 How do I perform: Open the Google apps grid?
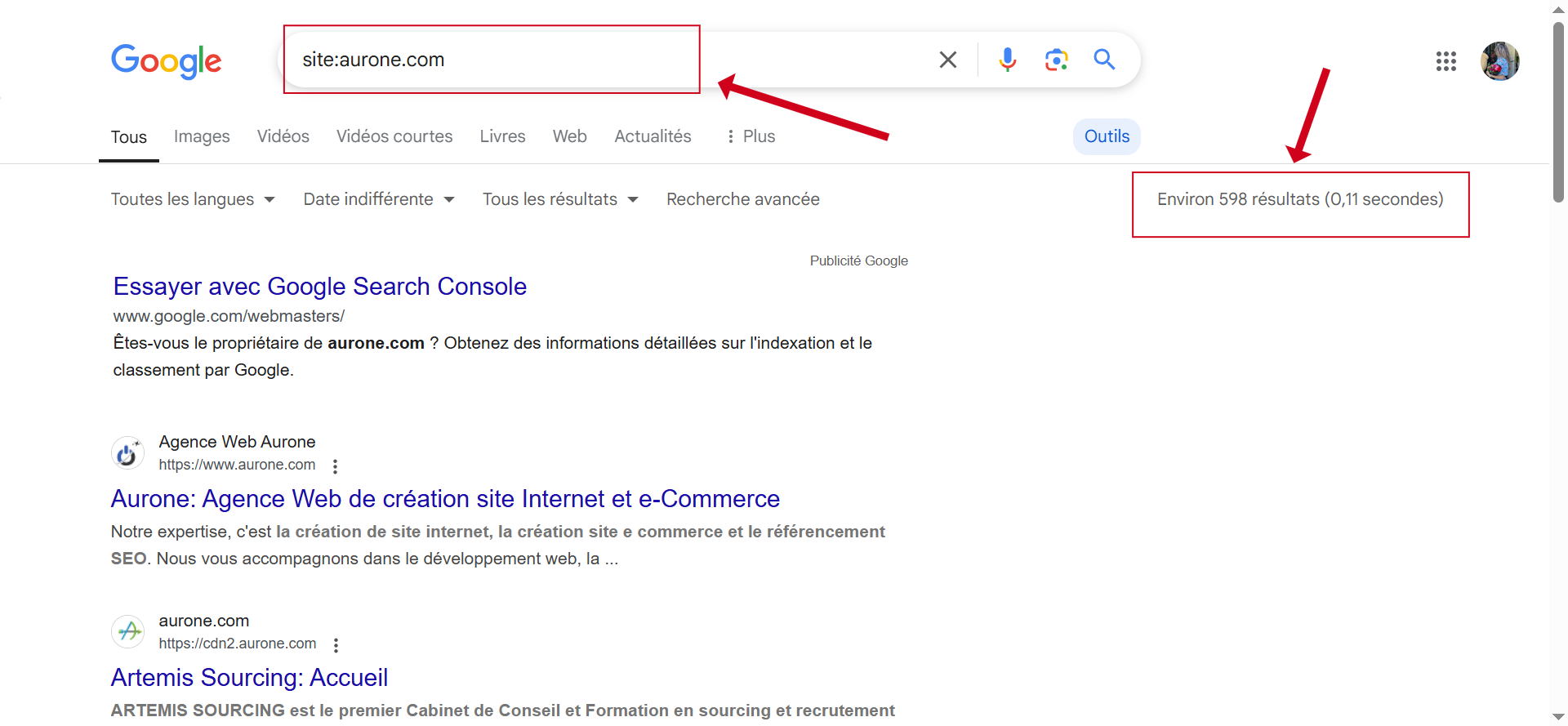[x=1446, y=61]
